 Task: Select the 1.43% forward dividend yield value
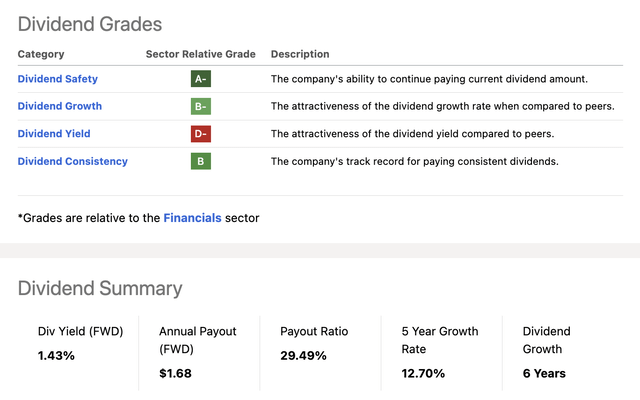coord(56,356)
